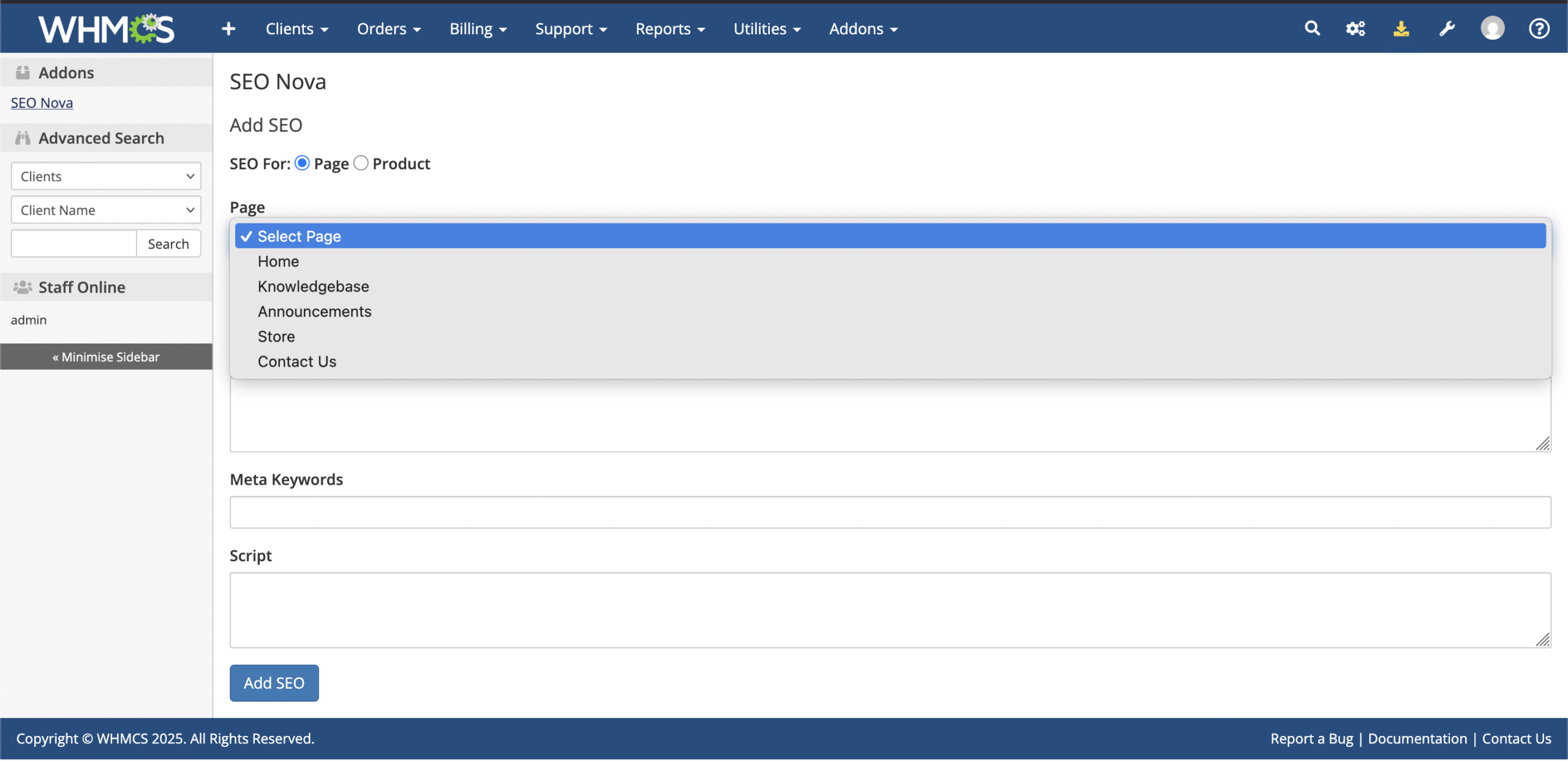
Task: Open the Billing menu
Action: 478,29
